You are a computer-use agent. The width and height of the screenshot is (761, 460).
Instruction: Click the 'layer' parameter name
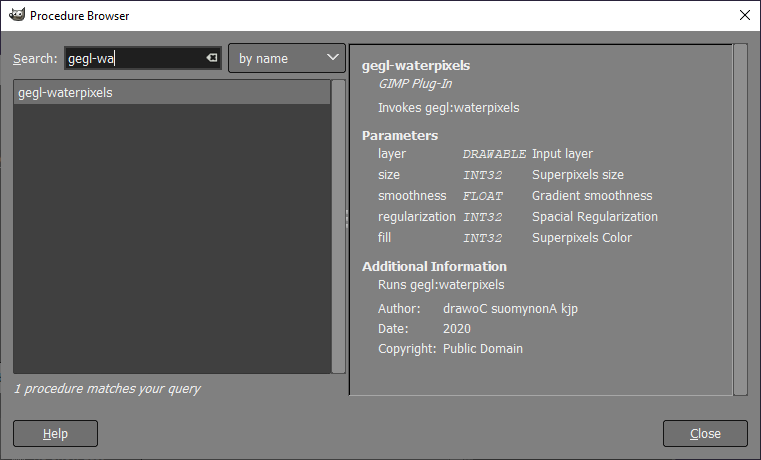(x=392, y=154)
